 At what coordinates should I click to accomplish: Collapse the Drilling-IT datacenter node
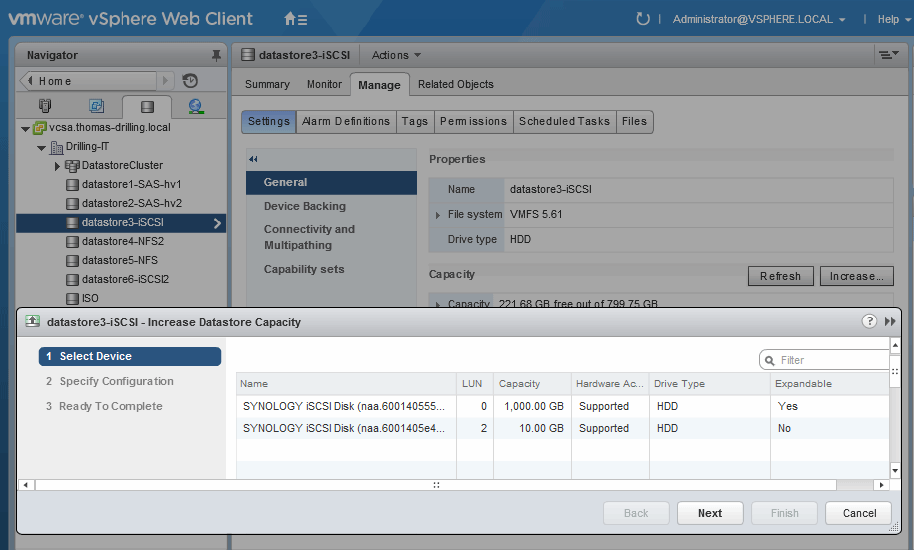(x=41, y=147)
